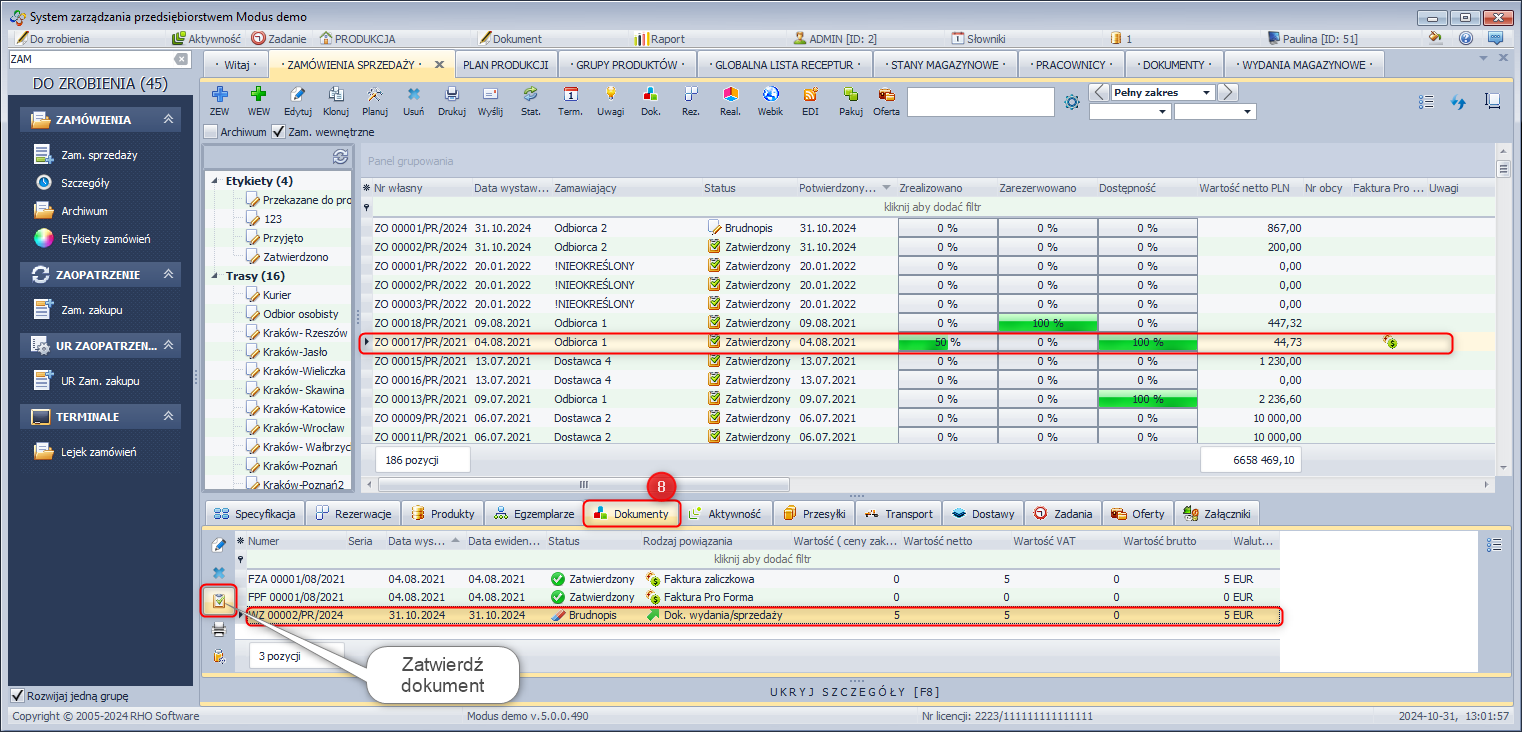Click UKRYJ SZCZEGÓŁY [F8] bar
Image resolution: width=1522 pixels, height=732 pixels.
[854, 692]
